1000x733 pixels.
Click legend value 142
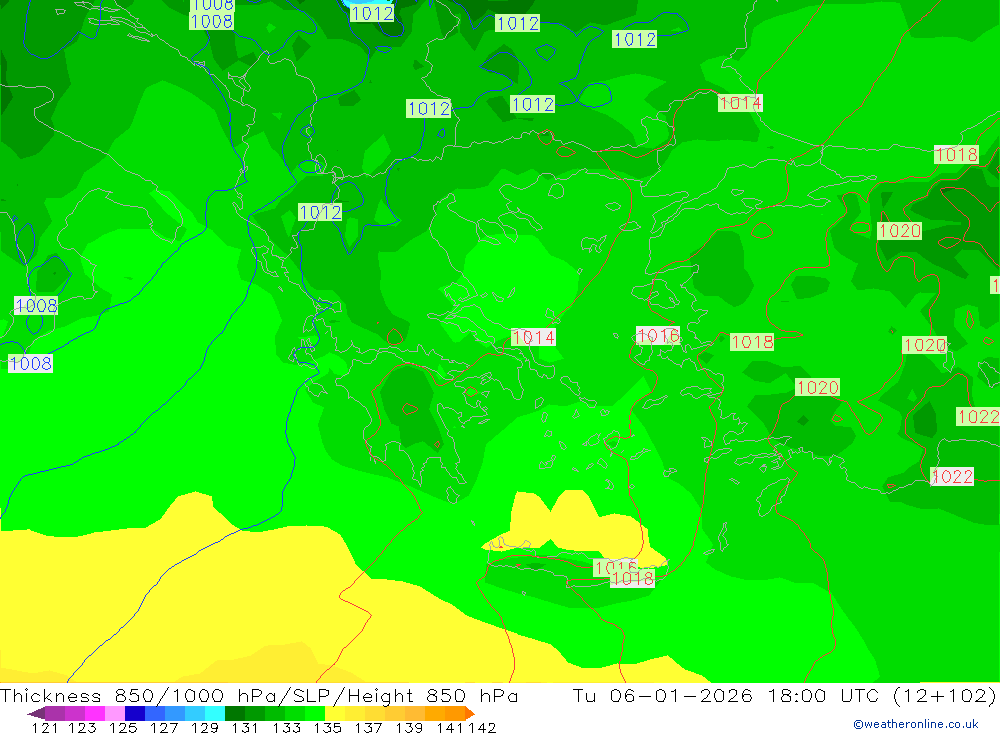tap(482, 727)
